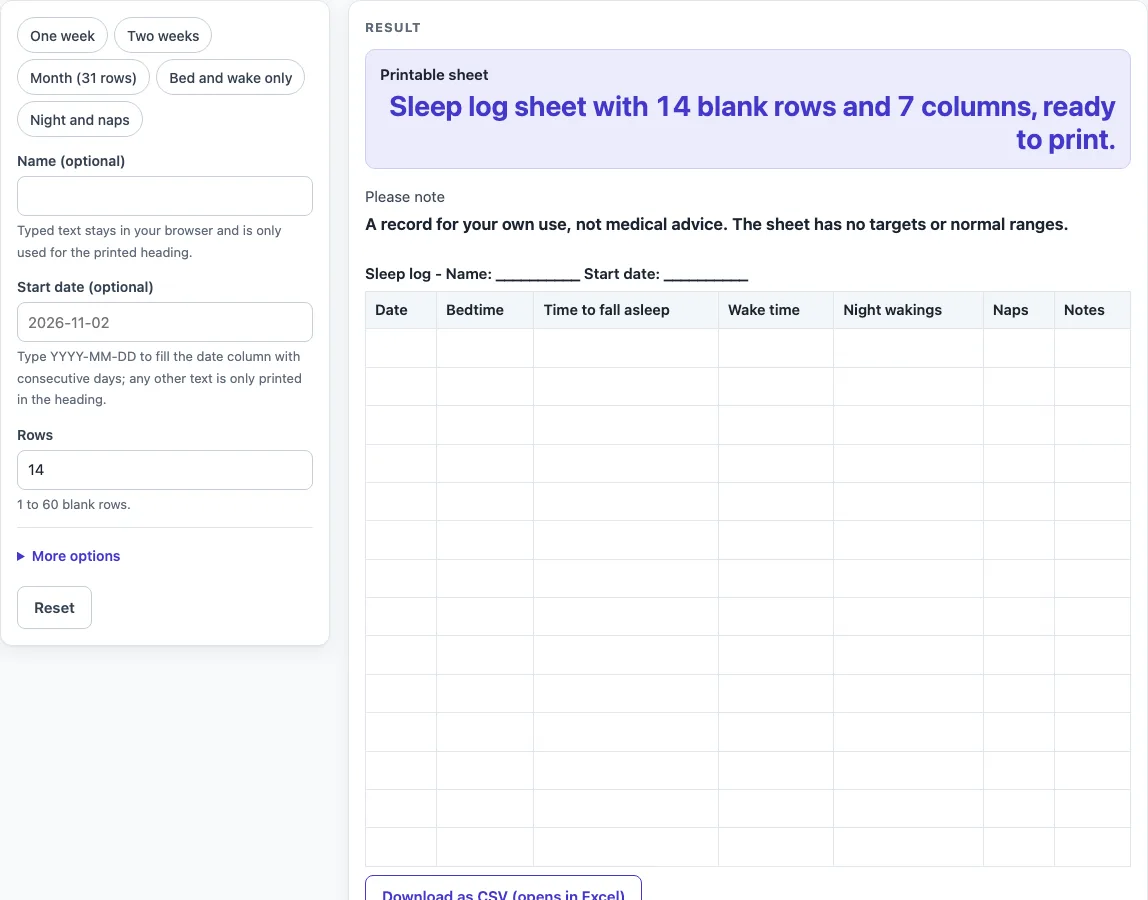Click the 'not medical advice' note
This screenshot has height=900, width=1148.
(716, 224)
